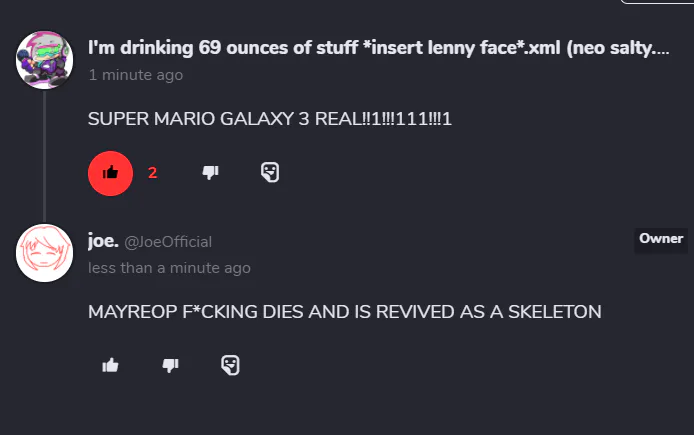The image size is (694, 435).
Task: Dislike the Super Mario Galaxy 3 comment
Action: pos(210,172)
